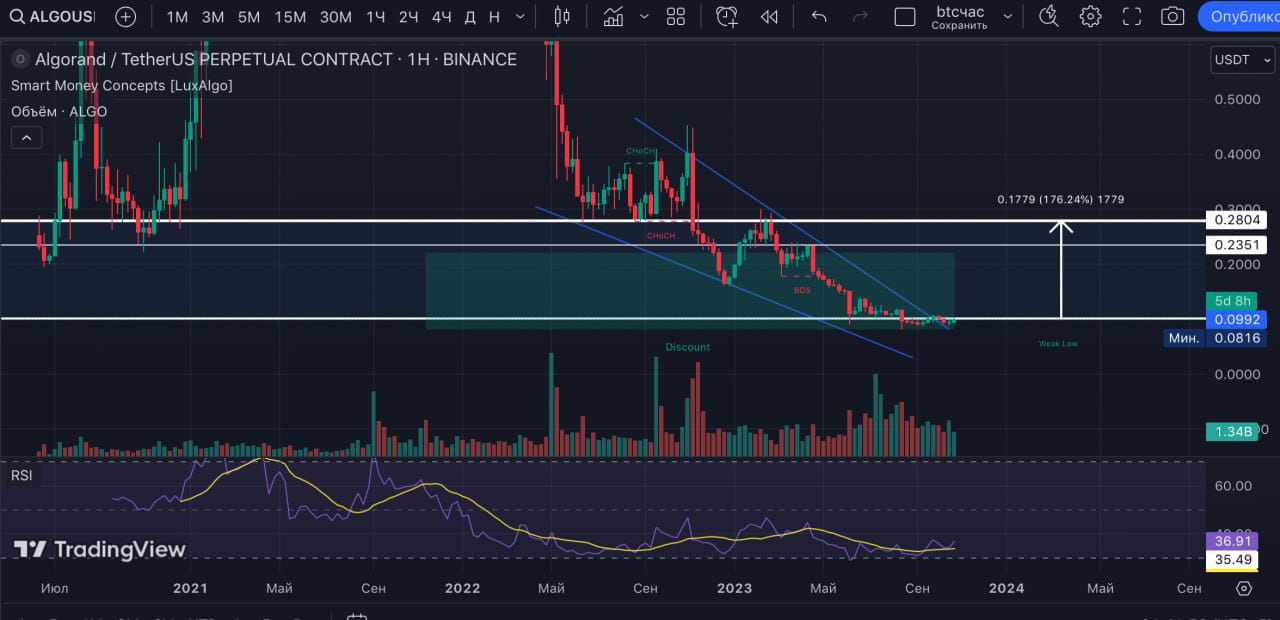Select the Н weekly timeframe
1280x620 pixels.
click(495, 17)
